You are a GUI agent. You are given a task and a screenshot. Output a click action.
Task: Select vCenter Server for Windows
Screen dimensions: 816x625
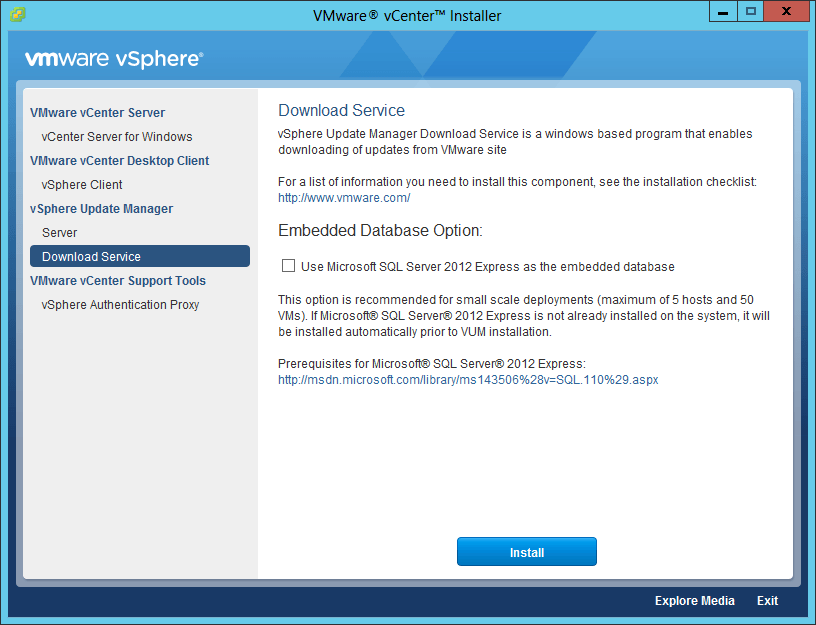coord(117,137)
